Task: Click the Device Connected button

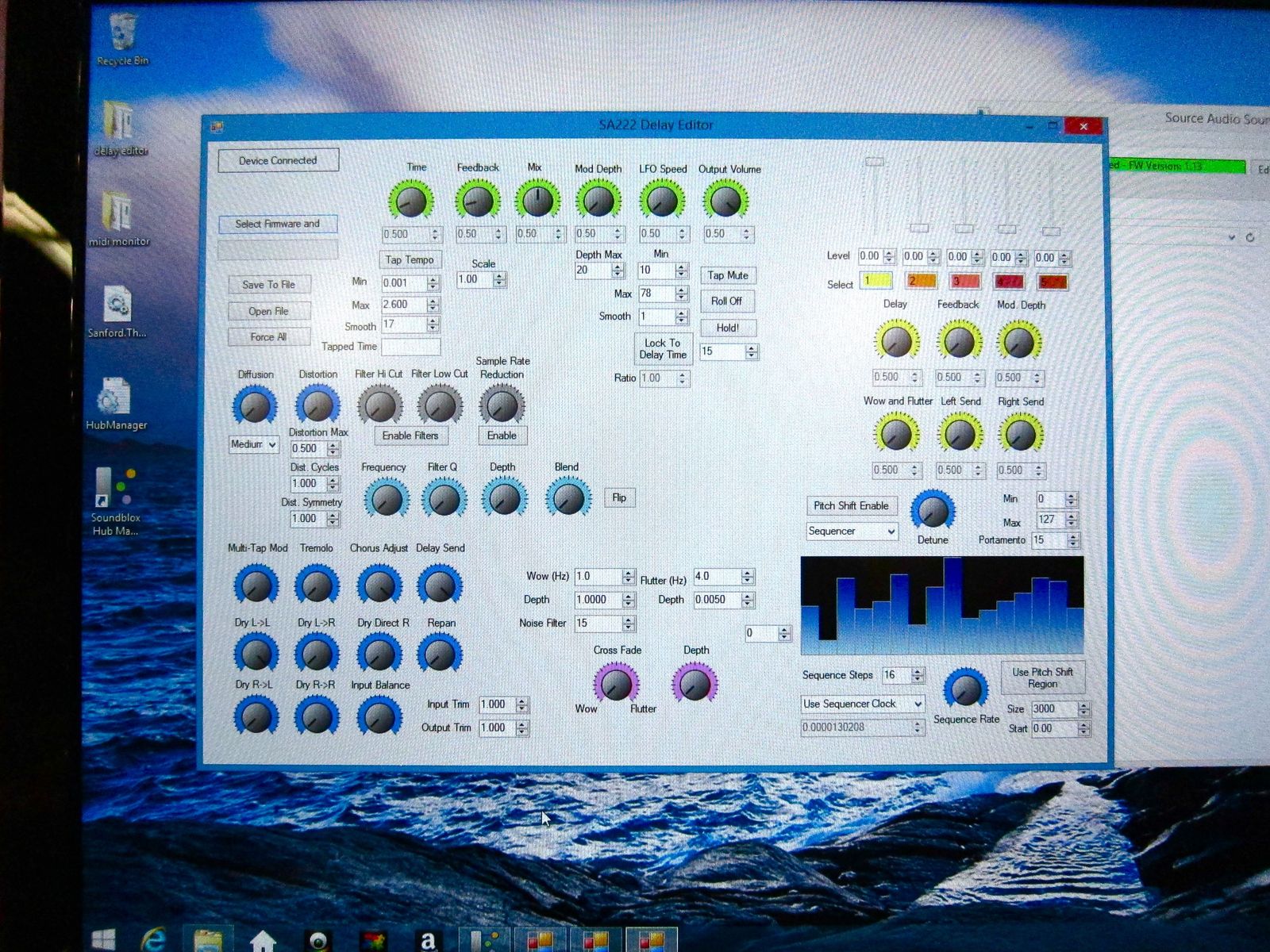Action: (x=278, y=160)
